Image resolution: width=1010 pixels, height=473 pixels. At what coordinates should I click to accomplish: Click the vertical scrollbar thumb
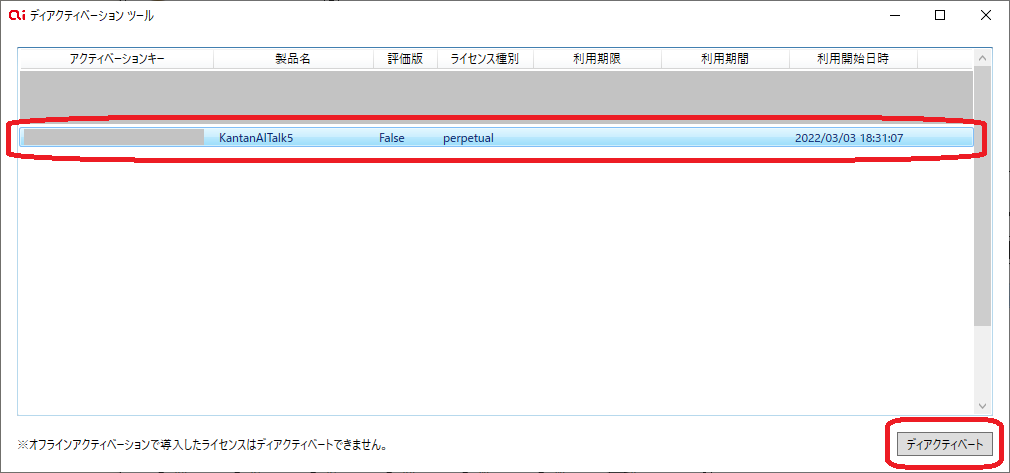point(982,195)
